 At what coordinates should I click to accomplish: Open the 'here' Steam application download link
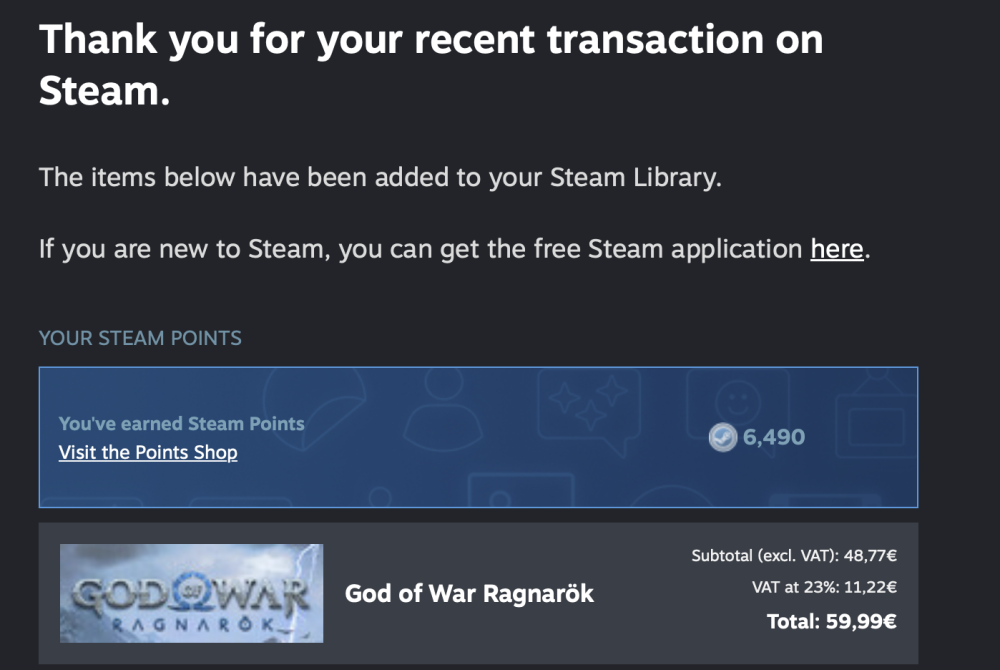coord(836,249)
